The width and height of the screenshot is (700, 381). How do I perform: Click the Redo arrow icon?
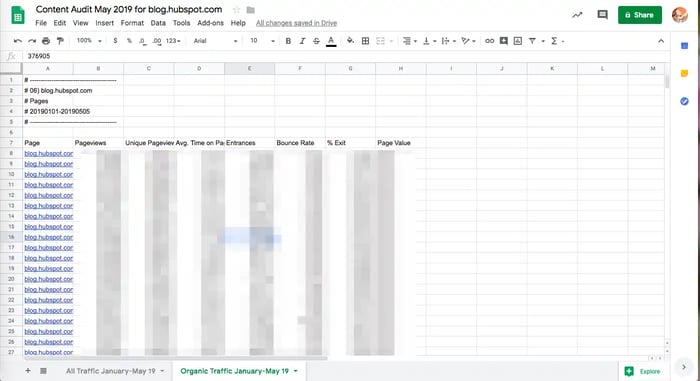(32, 41)
